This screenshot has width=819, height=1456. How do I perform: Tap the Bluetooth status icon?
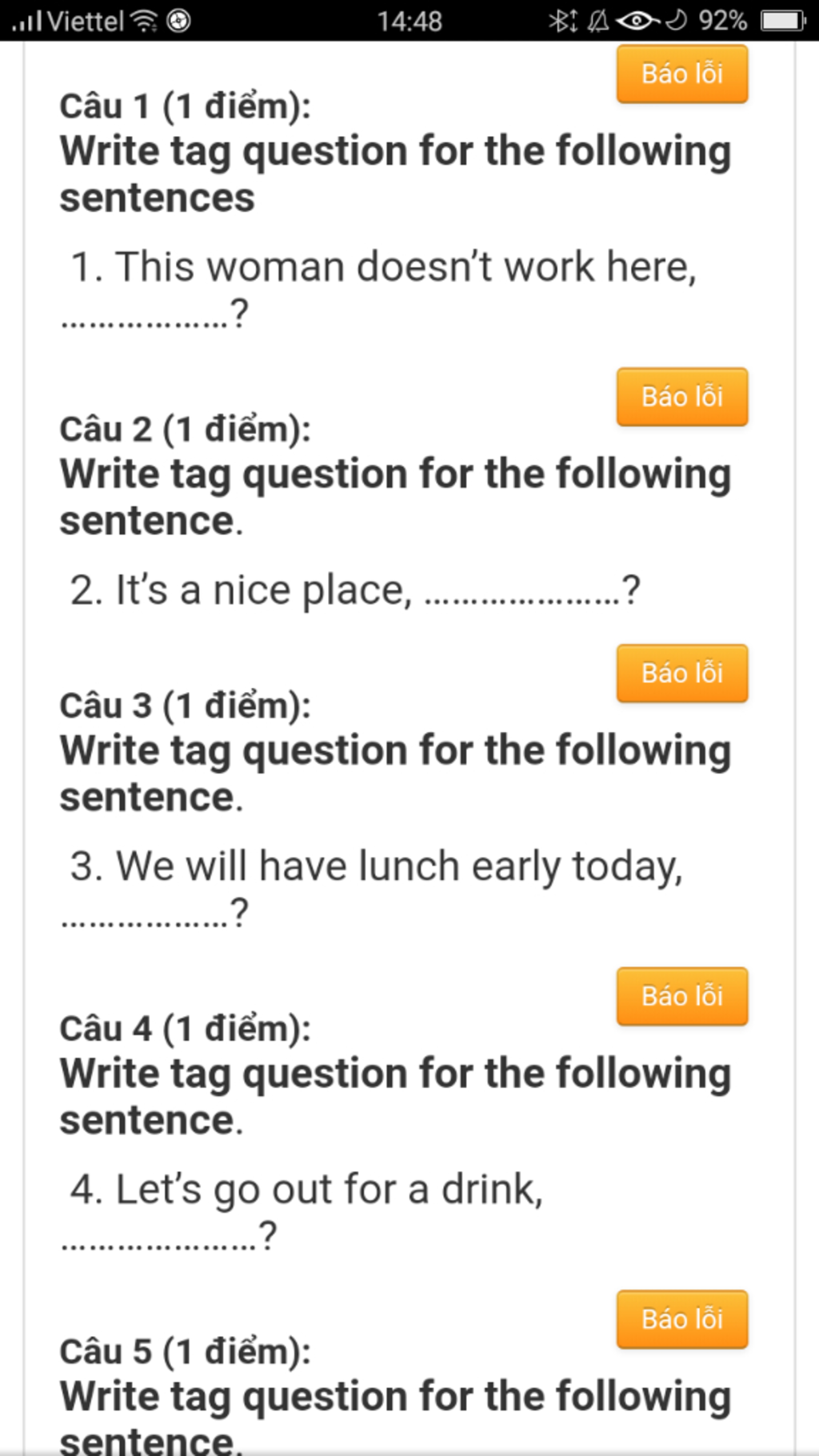562,21
